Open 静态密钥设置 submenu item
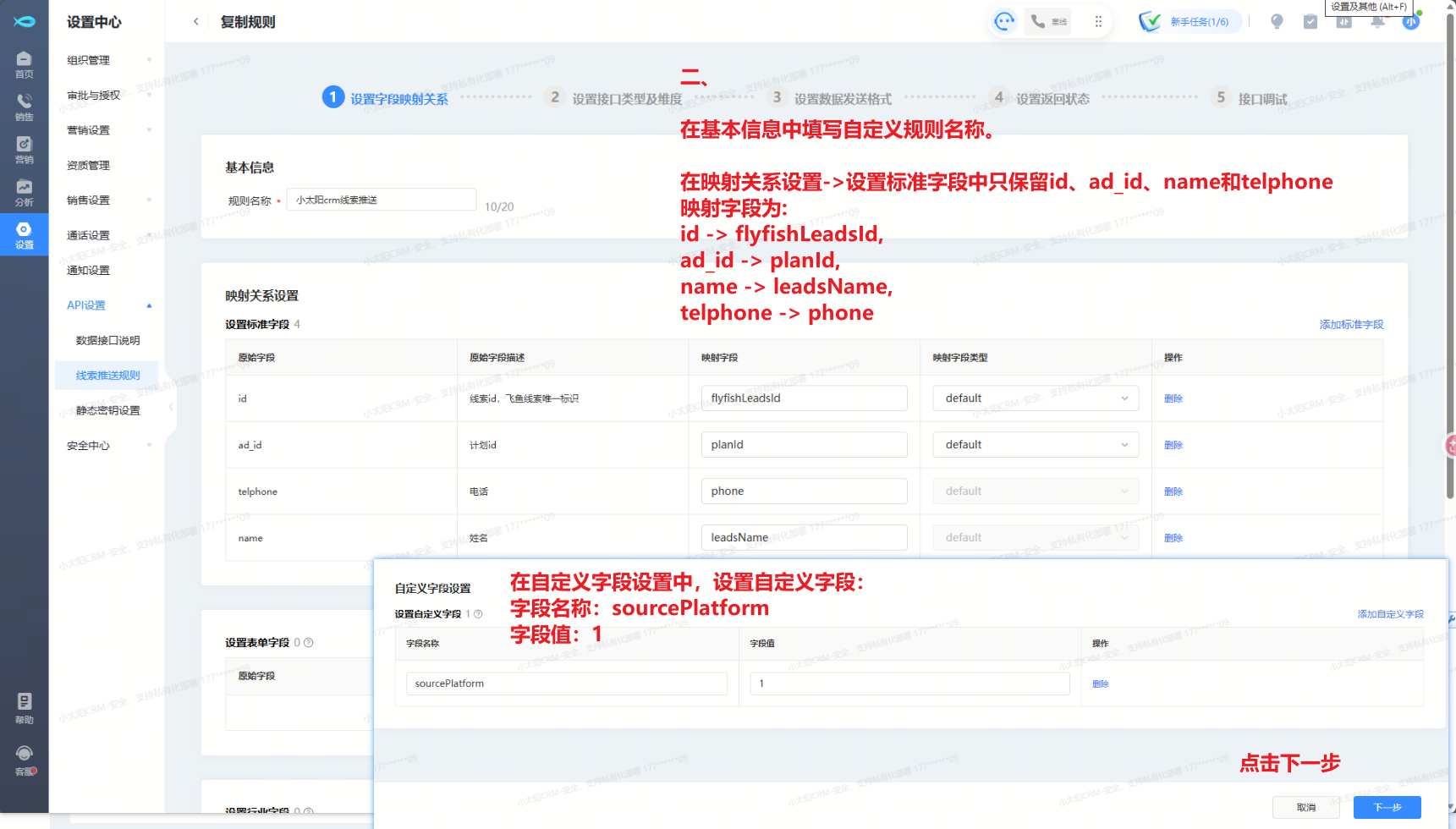 click(x=108, y=411)
